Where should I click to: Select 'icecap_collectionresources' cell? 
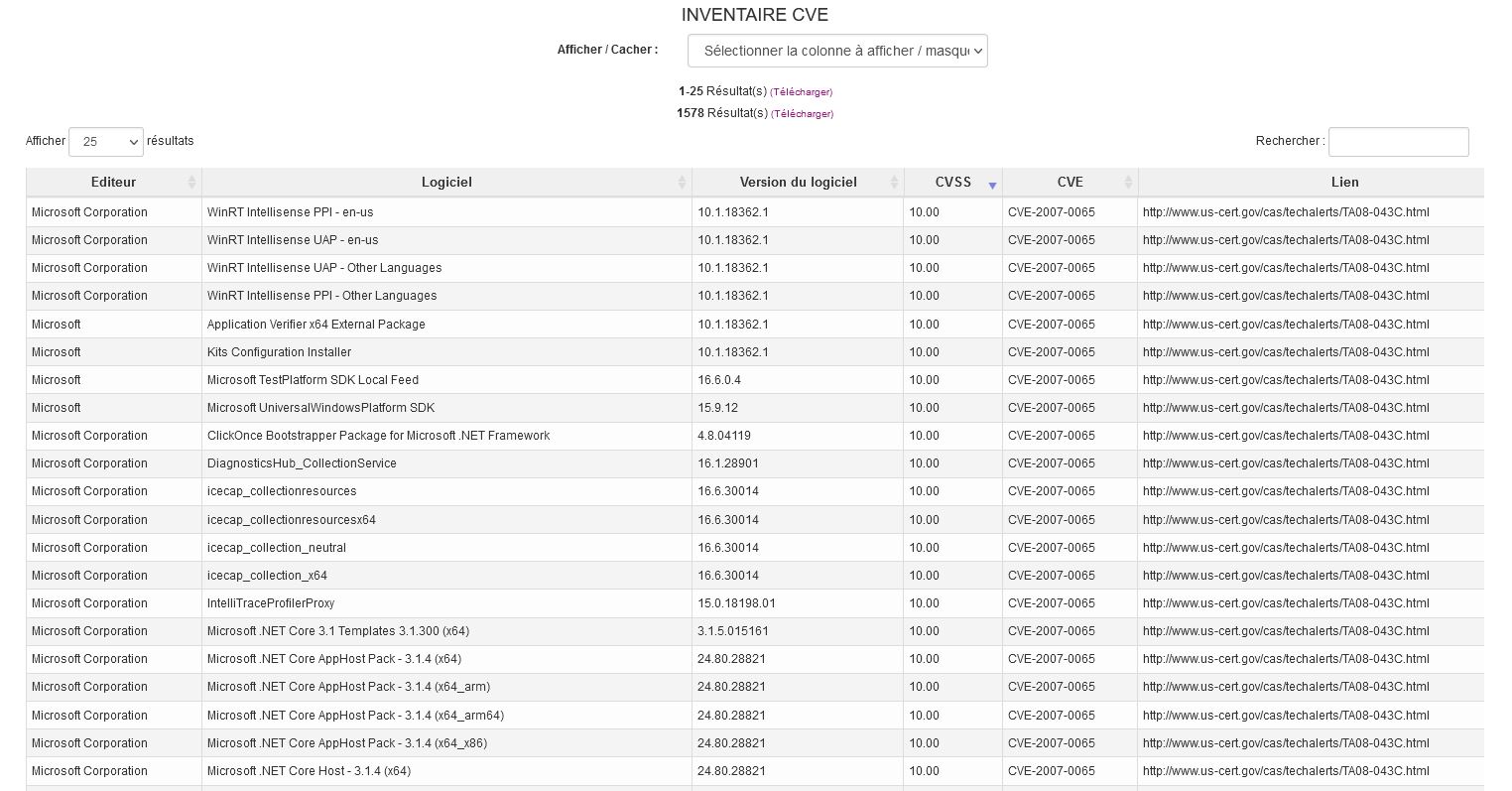point(446,491)
